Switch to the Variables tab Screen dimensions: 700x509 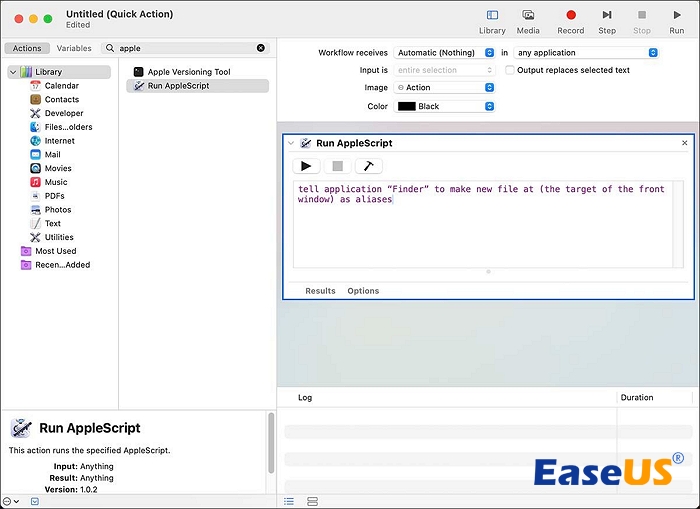[x=74, y=48]
